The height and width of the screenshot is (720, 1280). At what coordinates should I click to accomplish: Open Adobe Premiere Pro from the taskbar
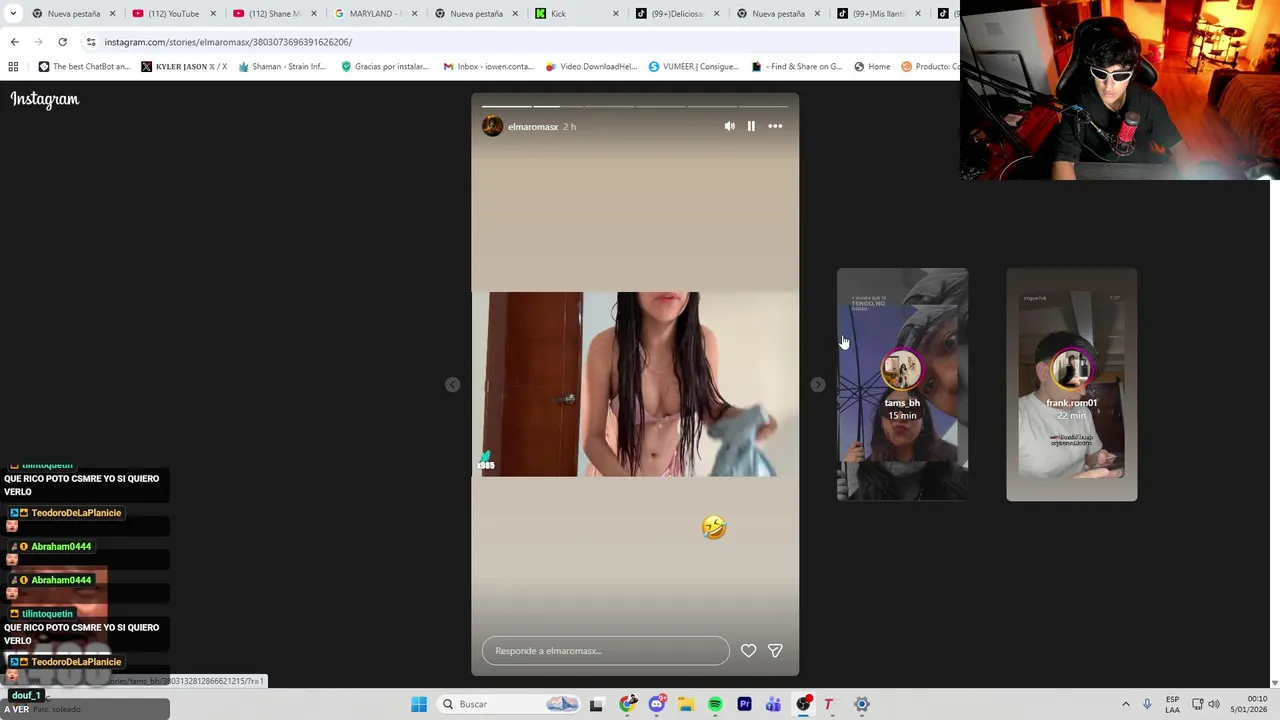[x=744, y=704]
